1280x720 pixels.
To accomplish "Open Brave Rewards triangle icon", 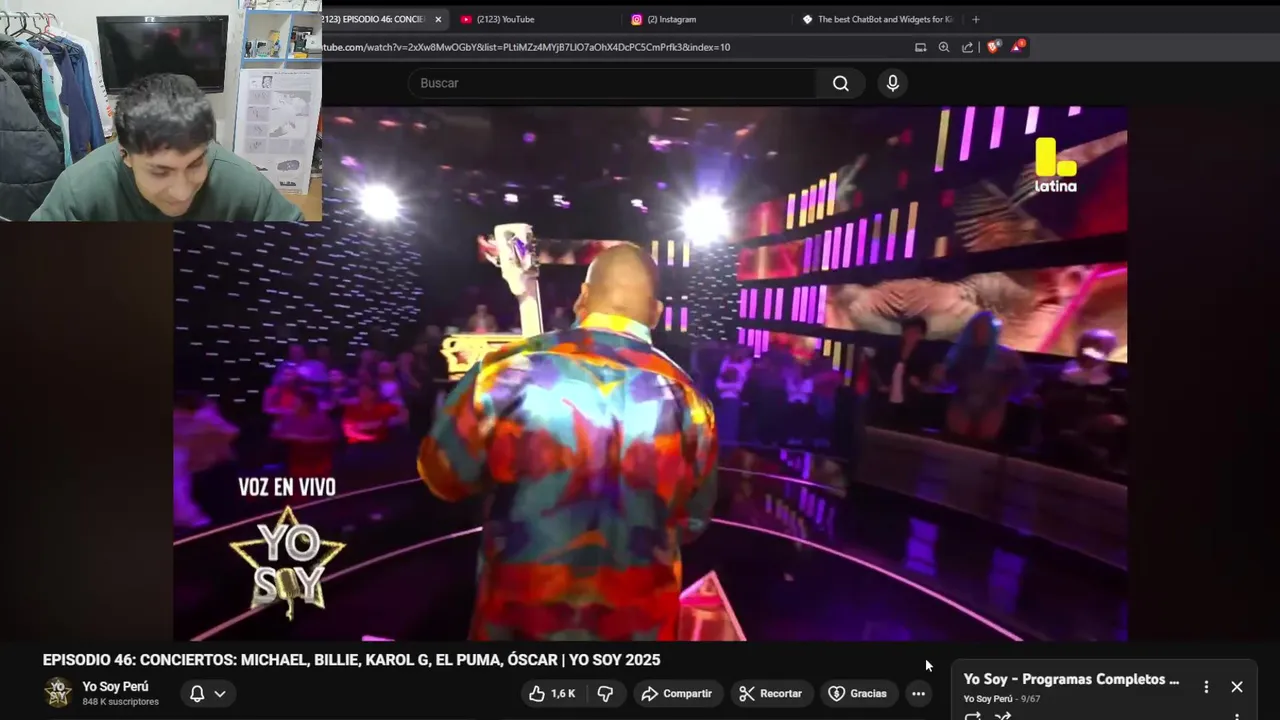I will tap(1017, 47).
